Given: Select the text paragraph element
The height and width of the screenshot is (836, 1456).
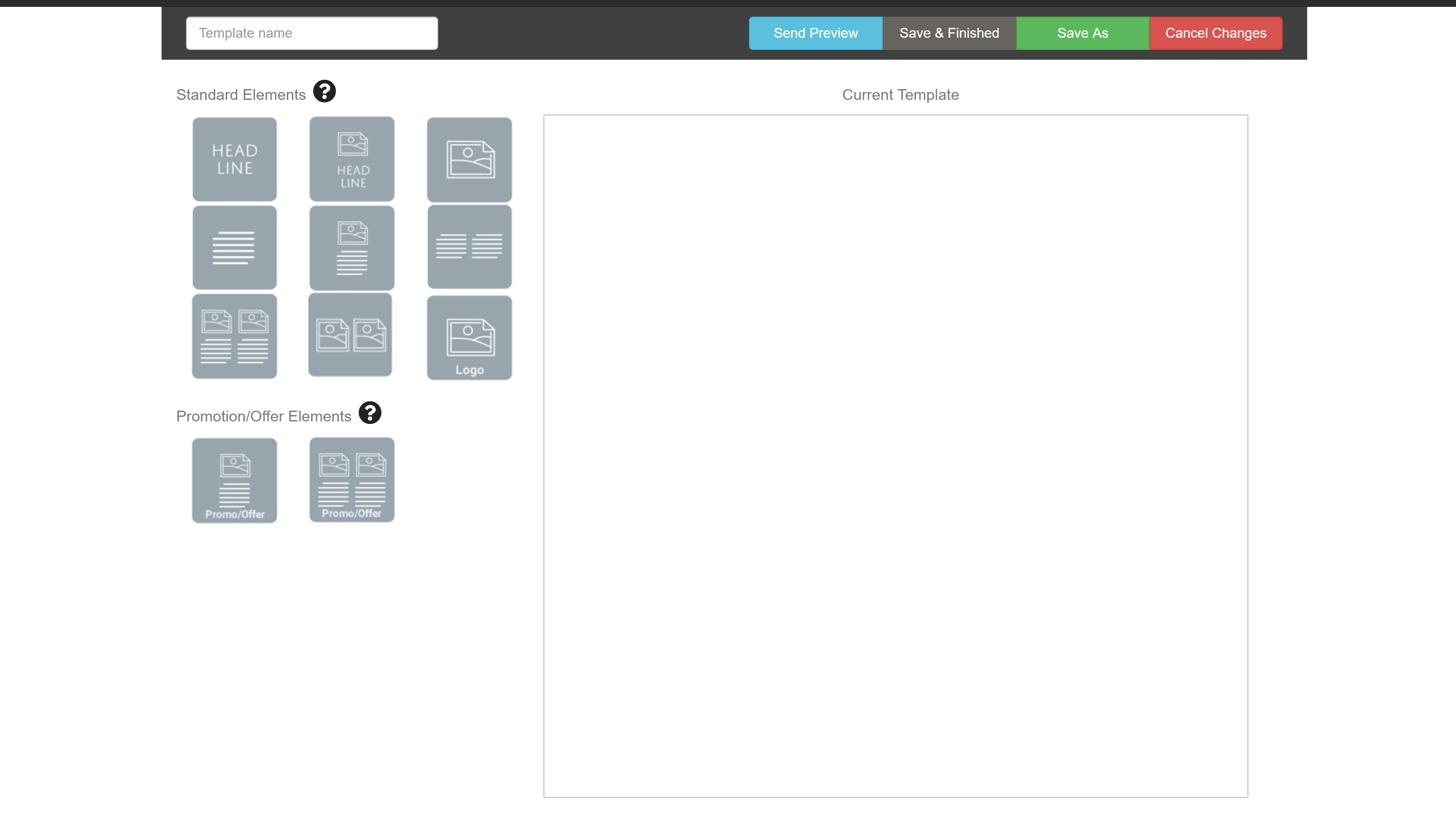Looking at the screenshot, I should coord(234,248).
